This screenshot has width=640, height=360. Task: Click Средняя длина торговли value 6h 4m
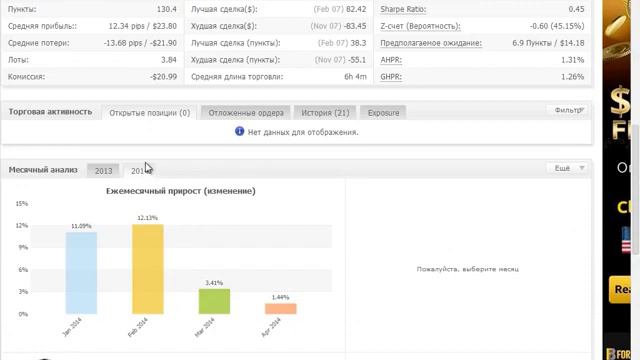coord(355,77)
